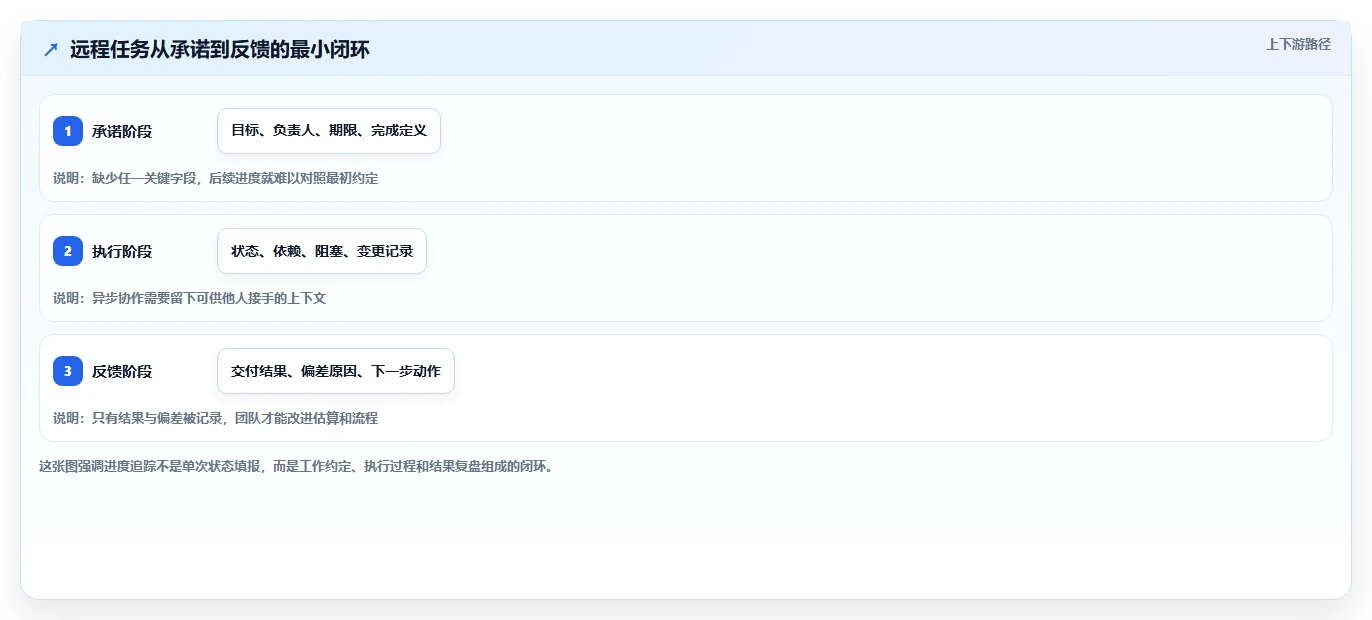
Task: Click the step 2 number badge
Action: tap(68, 251)
